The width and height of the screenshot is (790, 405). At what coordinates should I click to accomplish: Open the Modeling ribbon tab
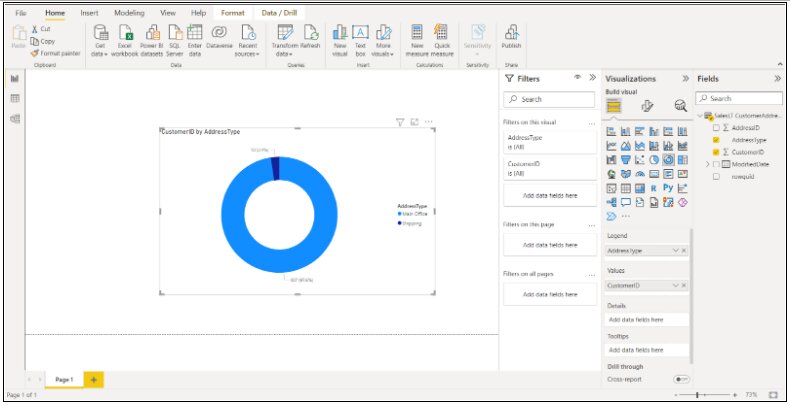click(128, 13)
